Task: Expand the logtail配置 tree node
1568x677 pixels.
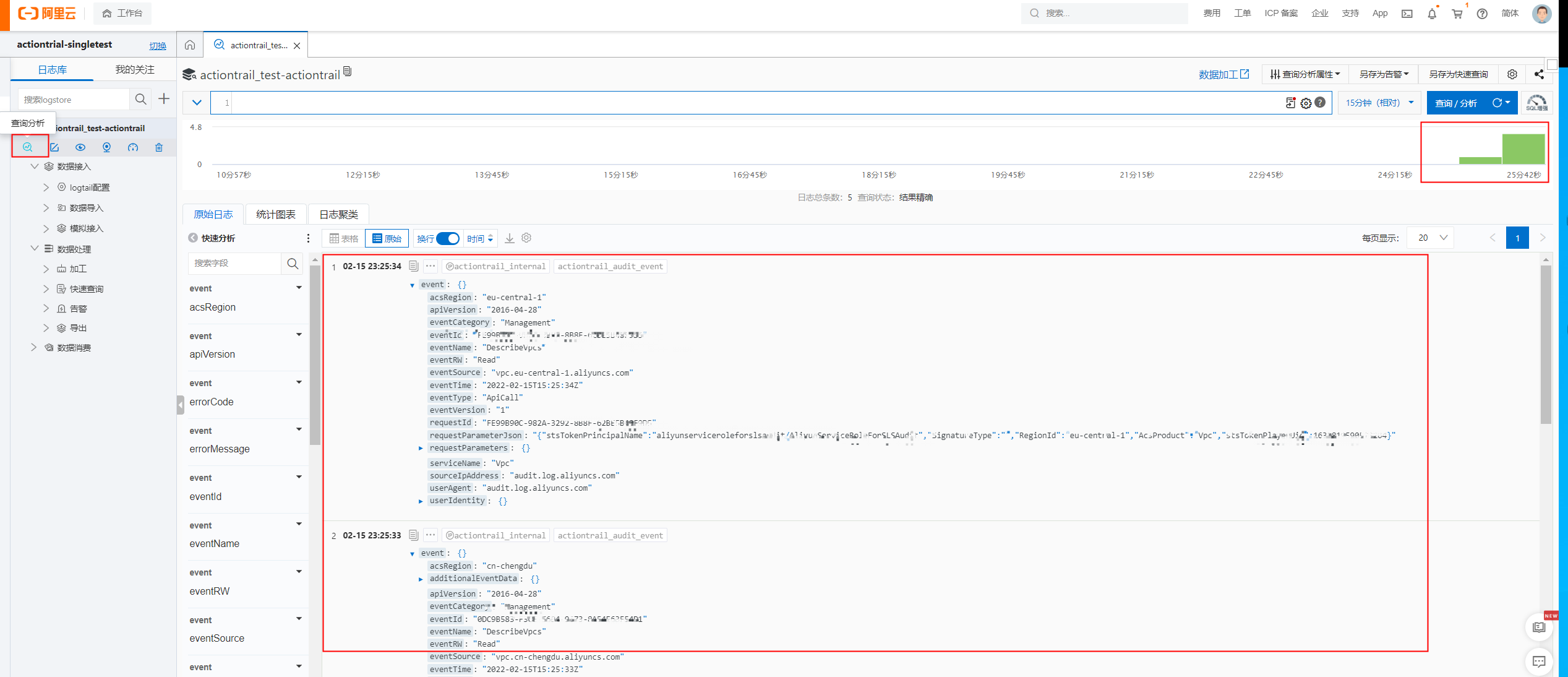Action: pos(46,187)
